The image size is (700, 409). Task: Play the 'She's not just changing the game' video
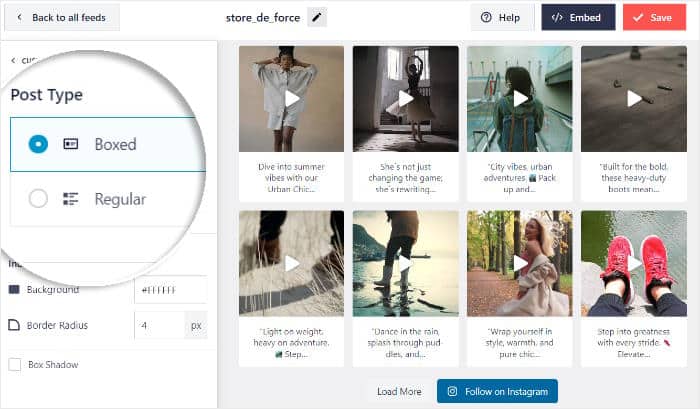tap(405, 99)
